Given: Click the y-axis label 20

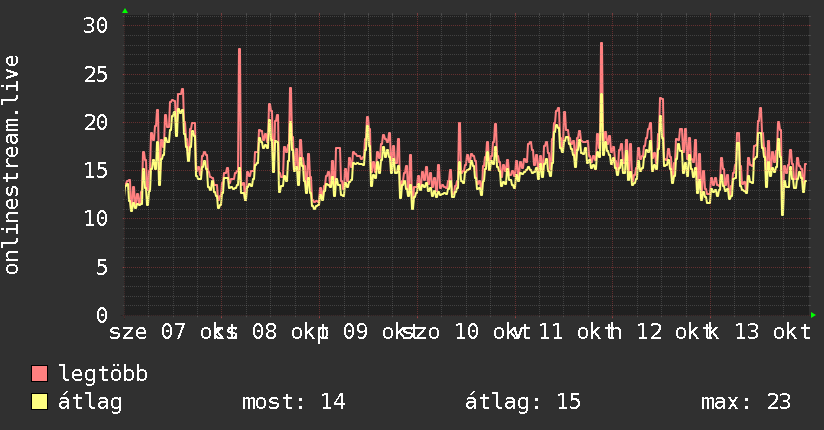Looking at the screenshot, I should click(x=96, y=122).
